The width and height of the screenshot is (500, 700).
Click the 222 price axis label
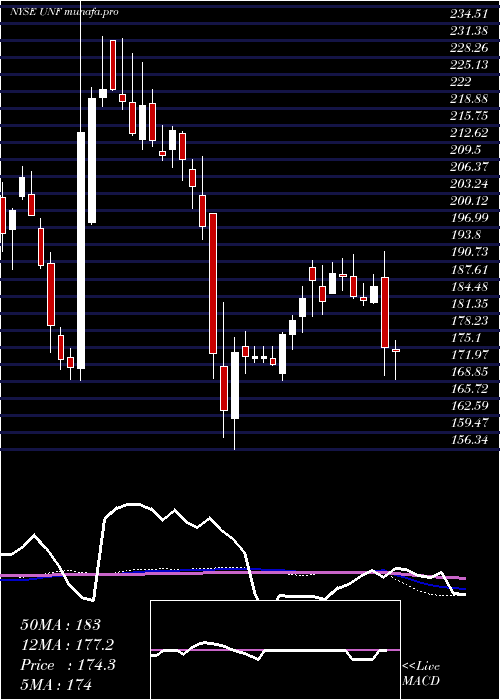(x=461, y=82)
